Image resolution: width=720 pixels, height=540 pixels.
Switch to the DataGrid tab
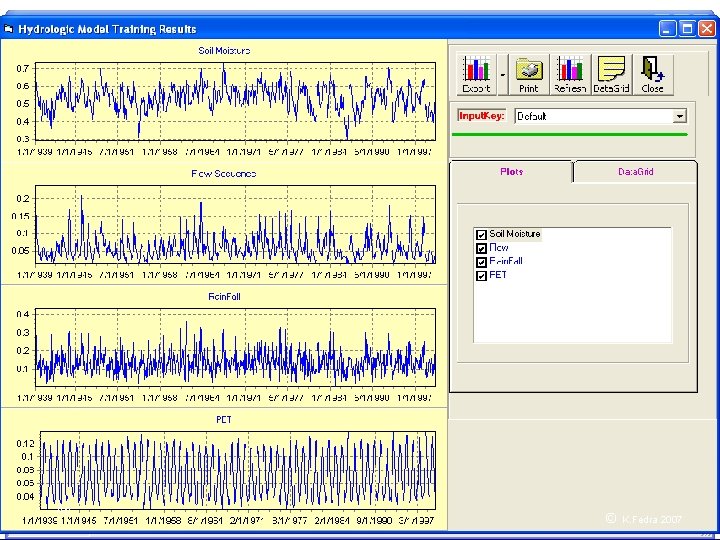point(635,172)
